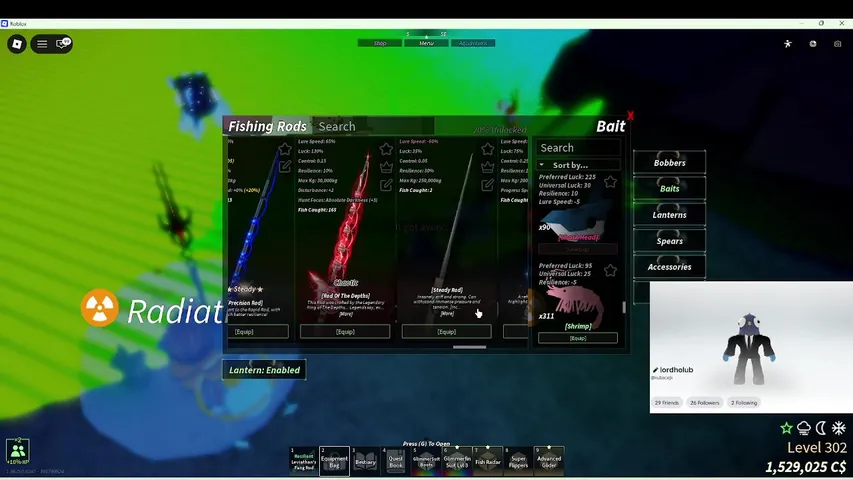
Task: Click the lordholub avatar preview
Action: coord(749,348)
